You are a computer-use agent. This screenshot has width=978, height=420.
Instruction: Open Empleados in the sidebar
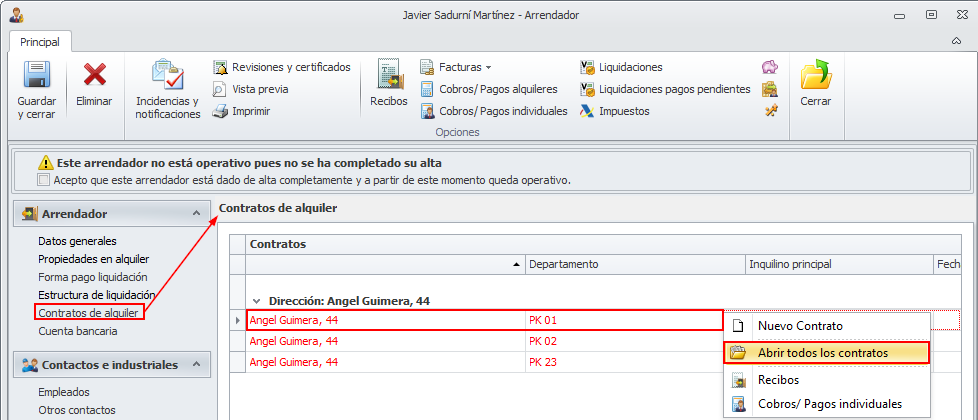(x=64, y=393)
